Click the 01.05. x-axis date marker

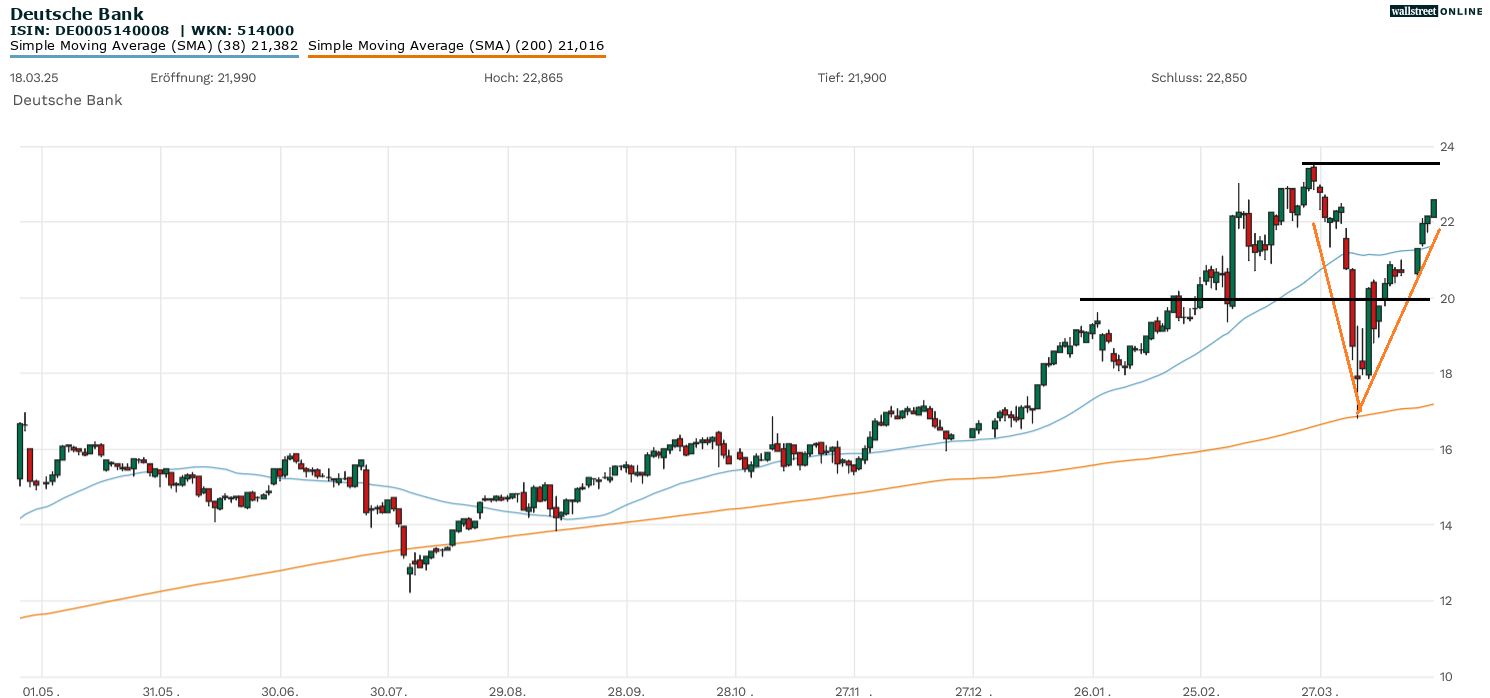(41, 690)
